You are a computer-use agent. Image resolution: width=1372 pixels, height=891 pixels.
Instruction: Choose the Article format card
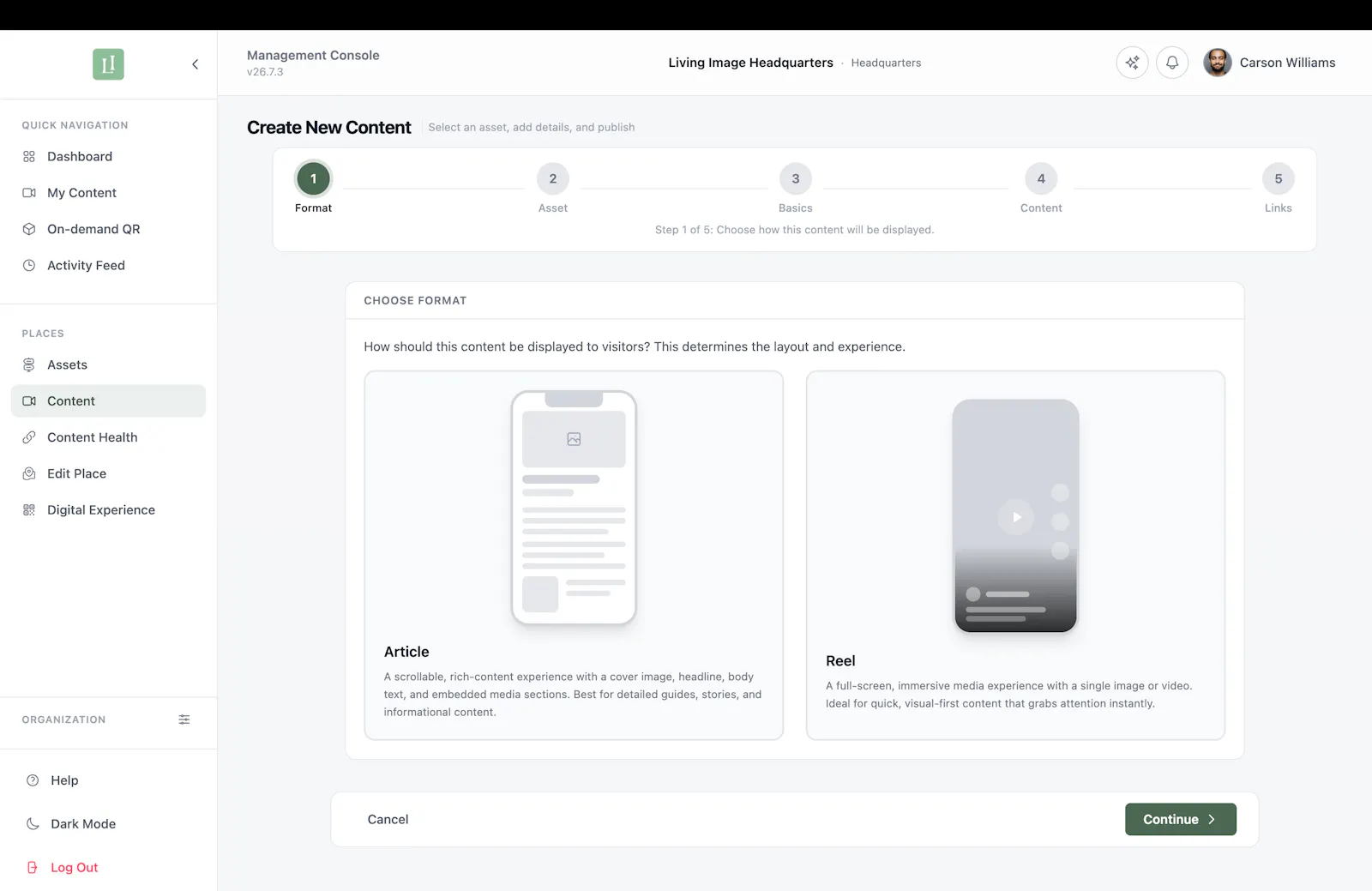pyautogui.click(x=574, y=555)
